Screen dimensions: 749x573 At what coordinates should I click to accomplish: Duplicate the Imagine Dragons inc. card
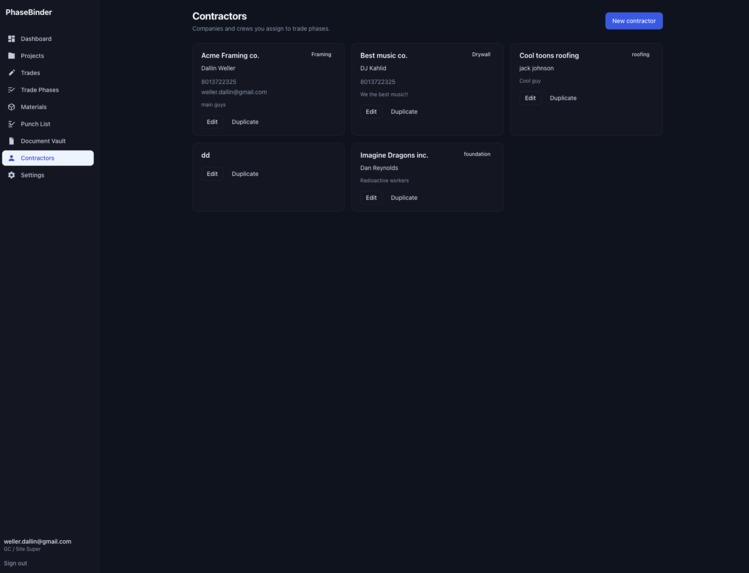(404, 198)
